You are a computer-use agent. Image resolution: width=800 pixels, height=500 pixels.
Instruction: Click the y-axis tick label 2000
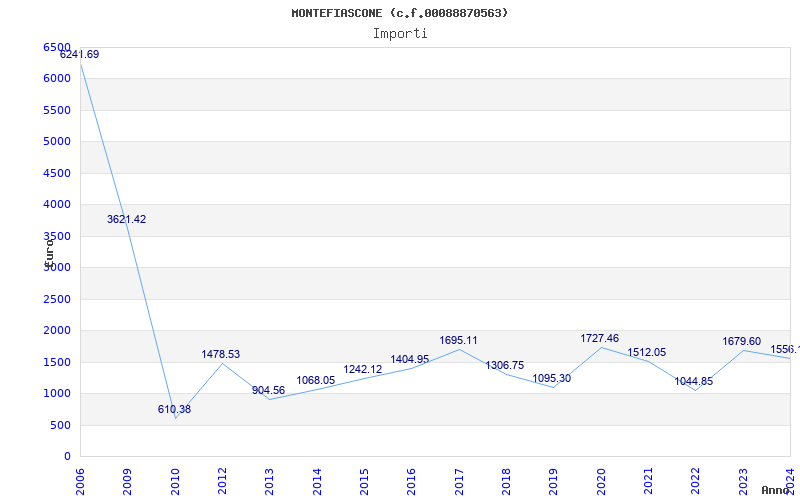click(x=57, y=331)
